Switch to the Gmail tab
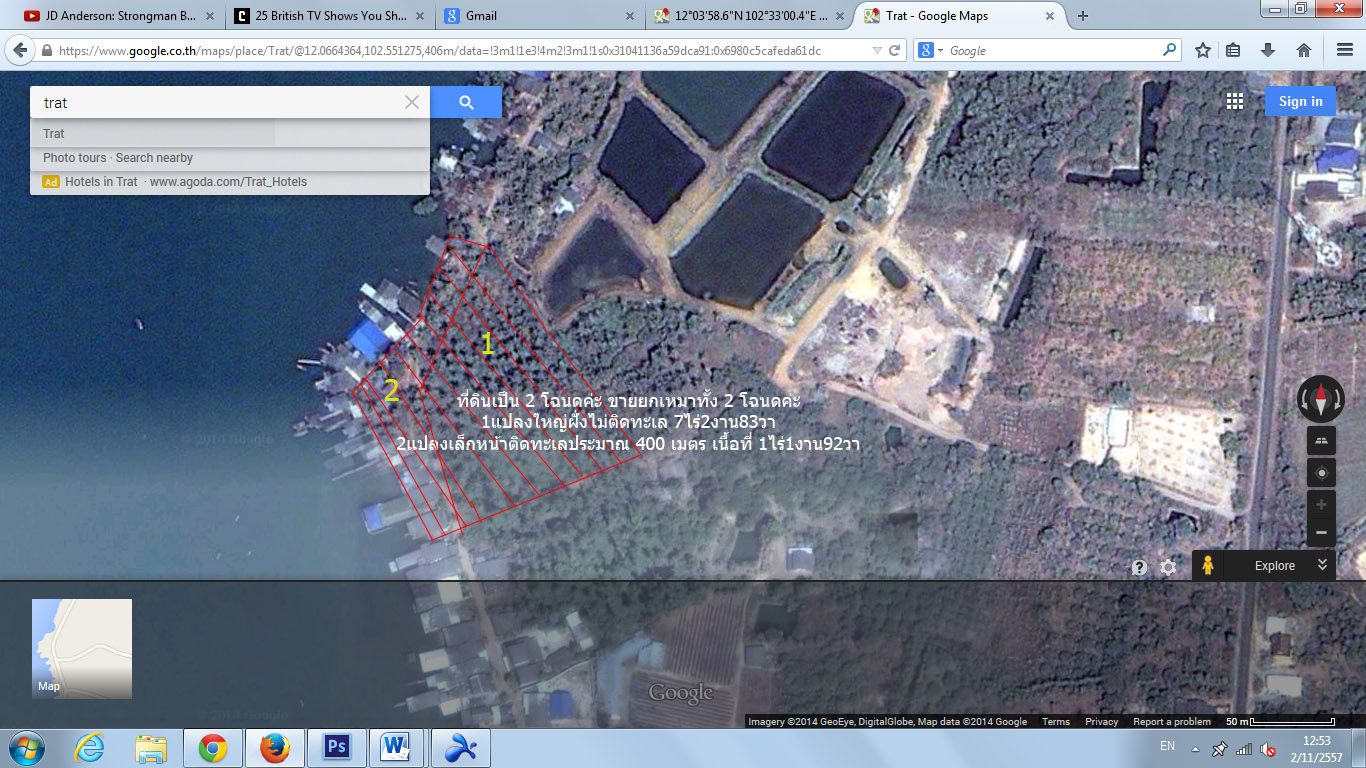The height and width of the screenshot is (768, 1366). pos(536,15)
